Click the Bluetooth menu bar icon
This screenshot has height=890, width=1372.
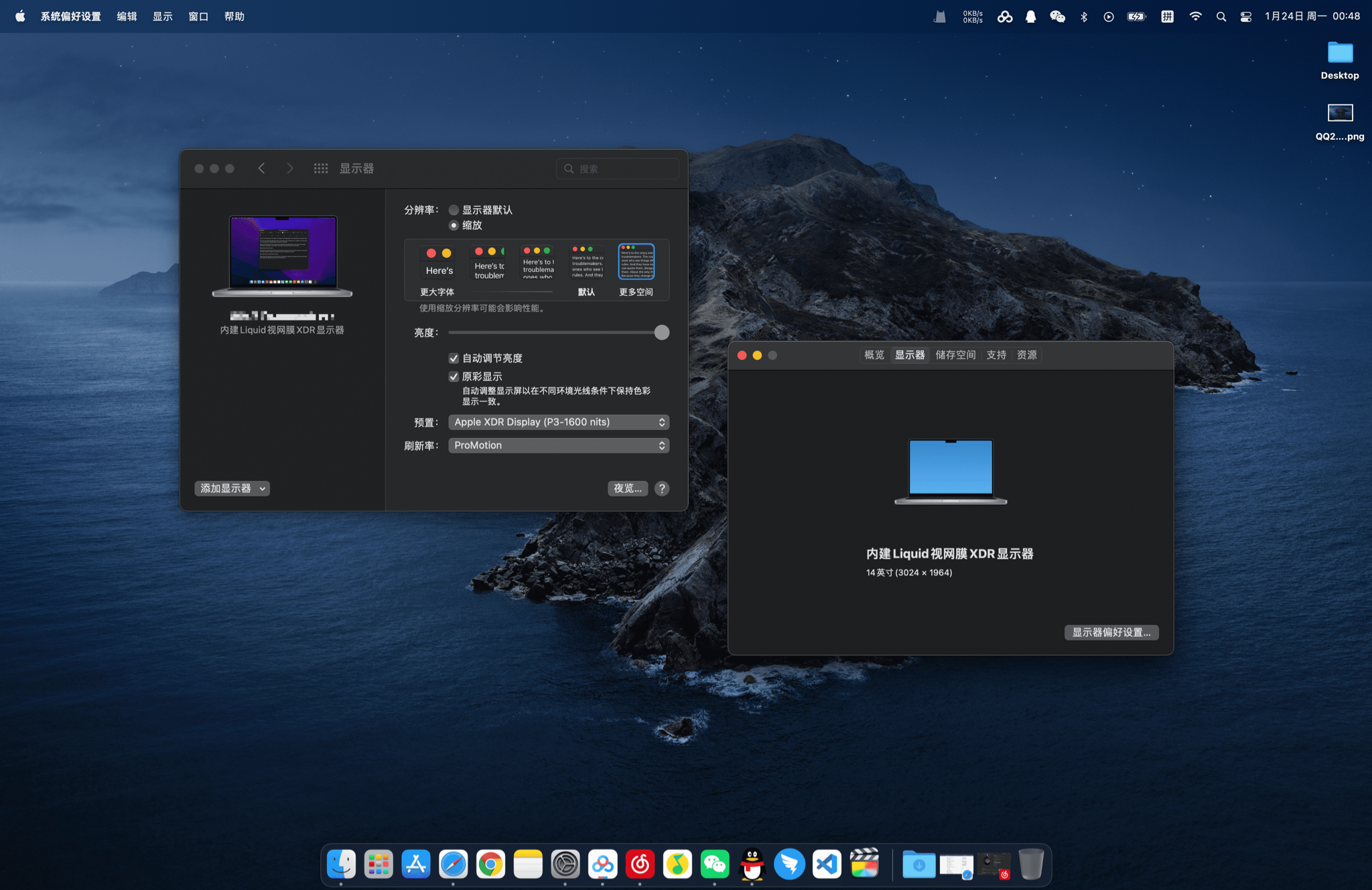(1084, 17)
